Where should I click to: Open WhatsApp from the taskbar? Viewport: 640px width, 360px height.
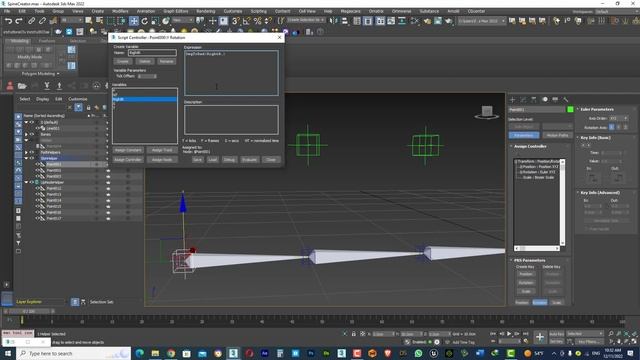click(418, 353)
